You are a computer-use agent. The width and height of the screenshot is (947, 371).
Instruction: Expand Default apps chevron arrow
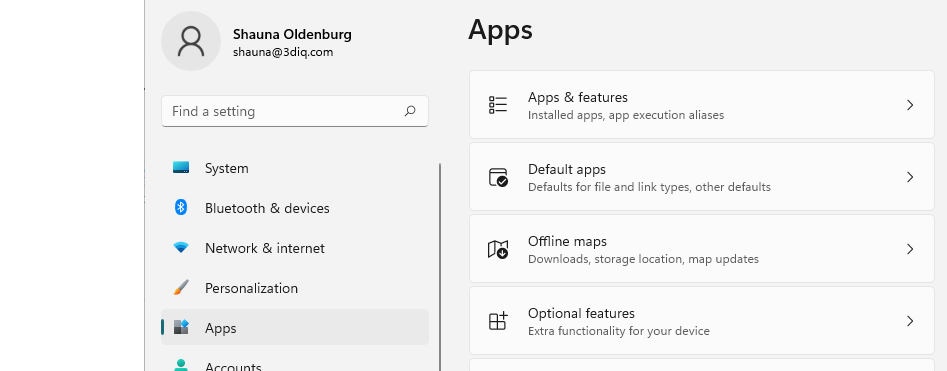pos(910,177)
